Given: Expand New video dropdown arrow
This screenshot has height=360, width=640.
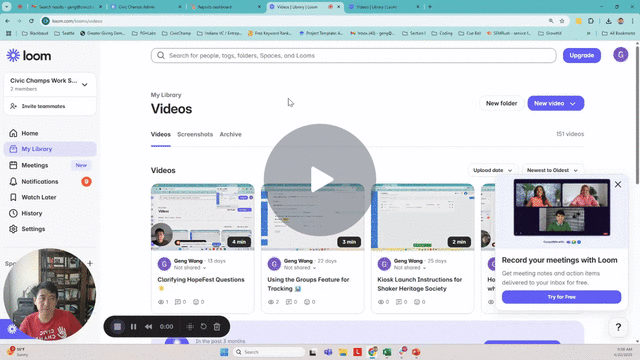Looking at the screenshot, I should pos(573,104).
